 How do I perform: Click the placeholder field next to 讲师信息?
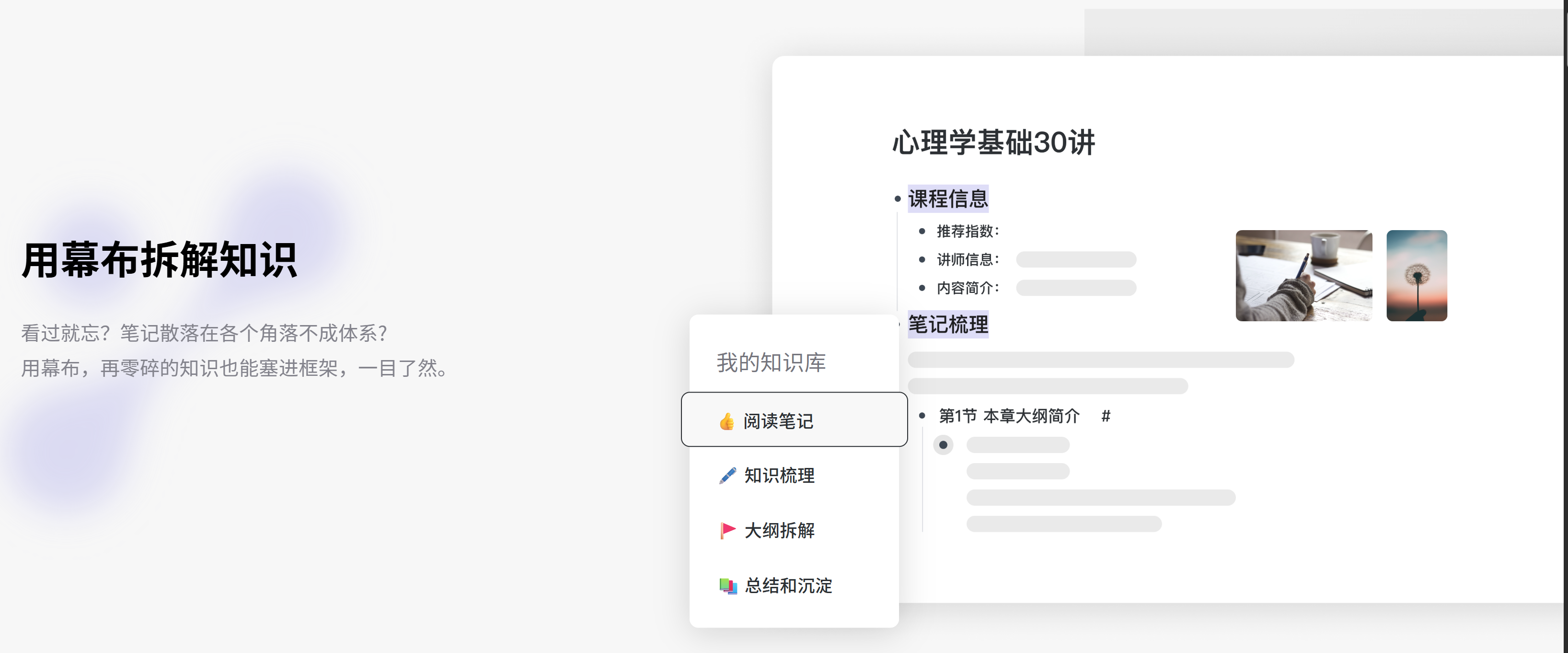point(1075,259)
